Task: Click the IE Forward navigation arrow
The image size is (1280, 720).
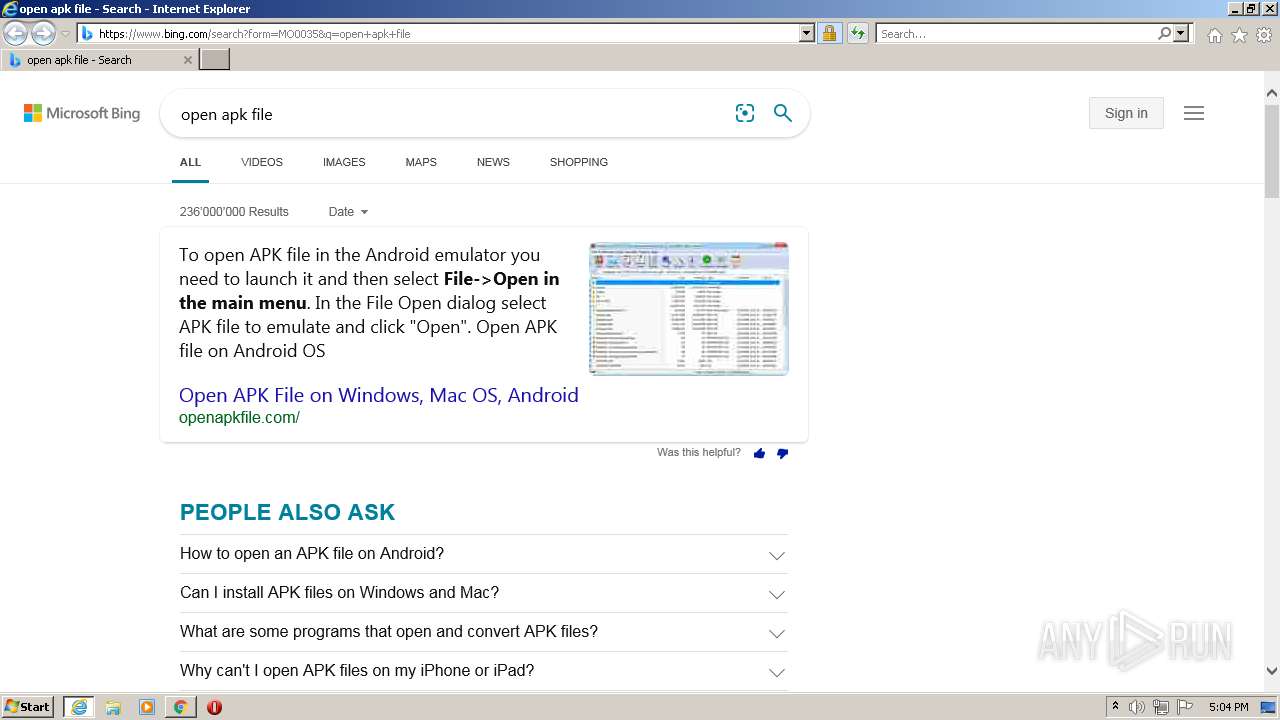Action: (x=43, y=33)
